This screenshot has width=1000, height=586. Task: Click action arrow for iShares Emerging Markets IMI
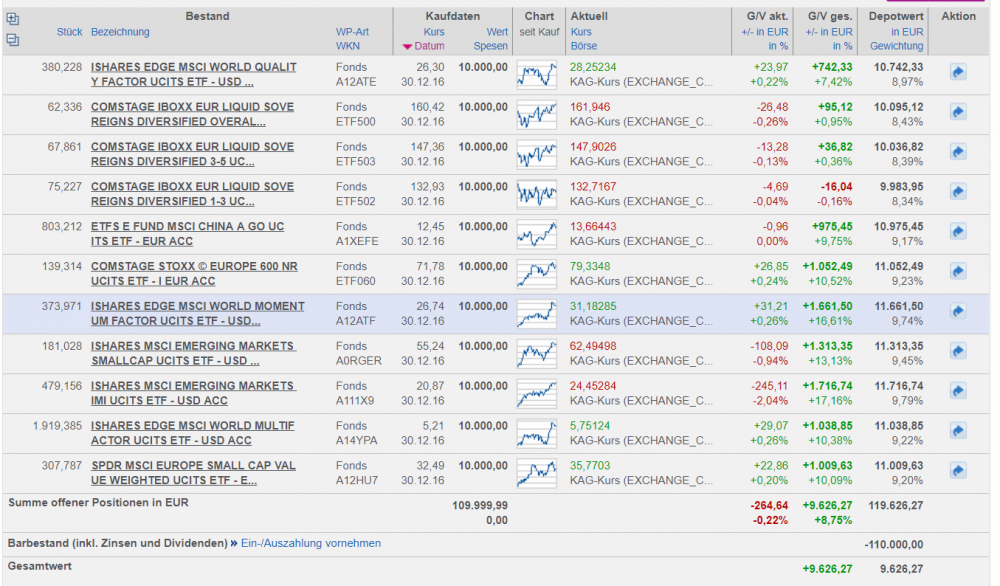point(957,391)
